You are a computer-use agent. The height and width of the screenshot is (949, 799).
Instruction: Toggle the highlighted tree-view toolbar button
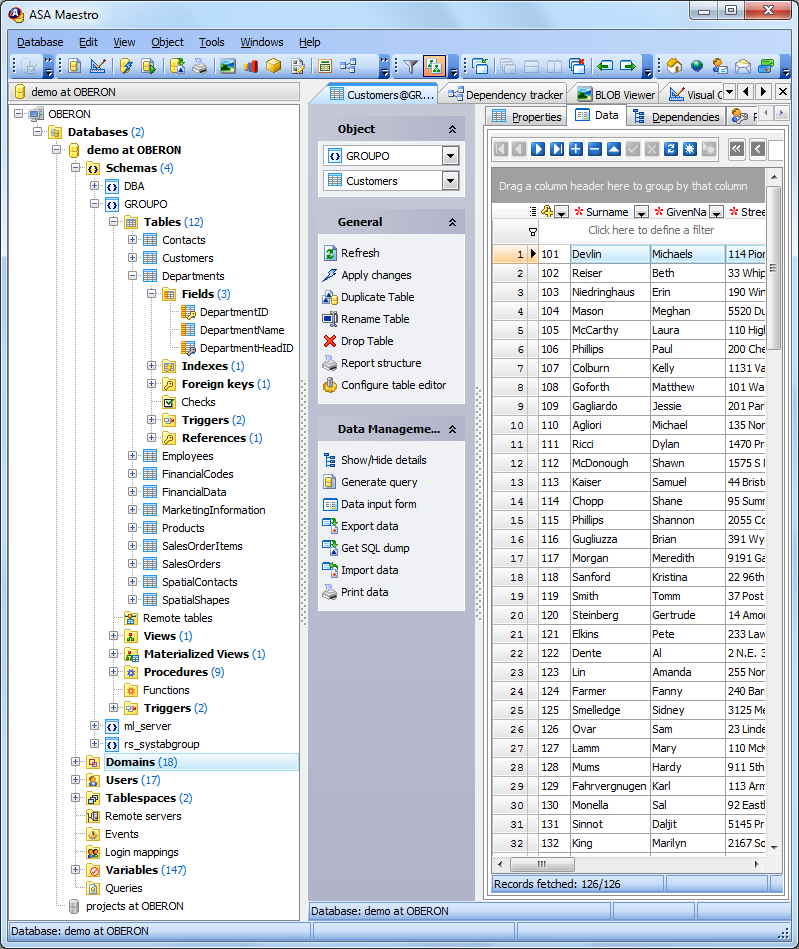tap(434, 66)
